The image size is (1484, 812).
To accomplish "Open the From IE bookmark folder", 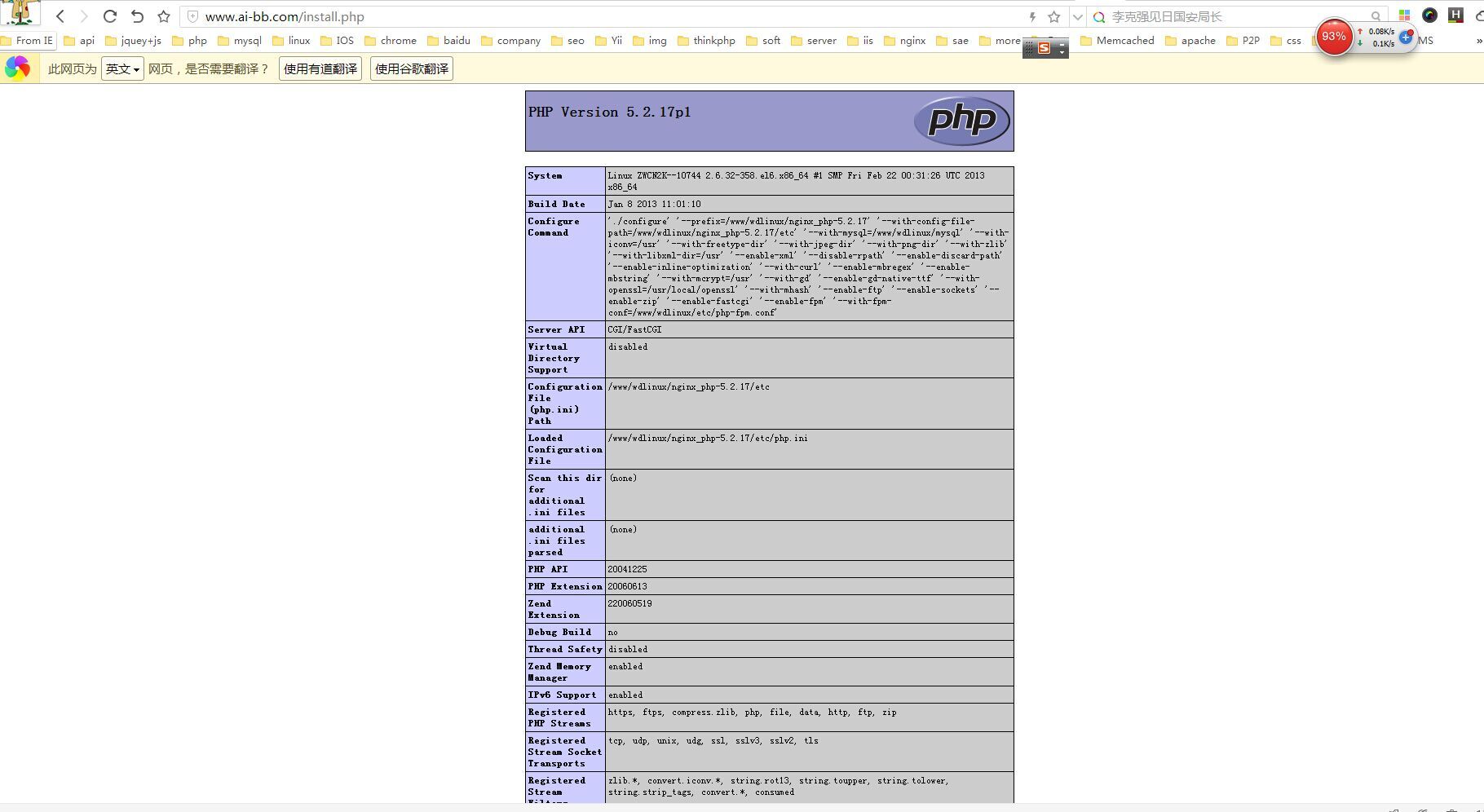I will click(x=28, y=40).
